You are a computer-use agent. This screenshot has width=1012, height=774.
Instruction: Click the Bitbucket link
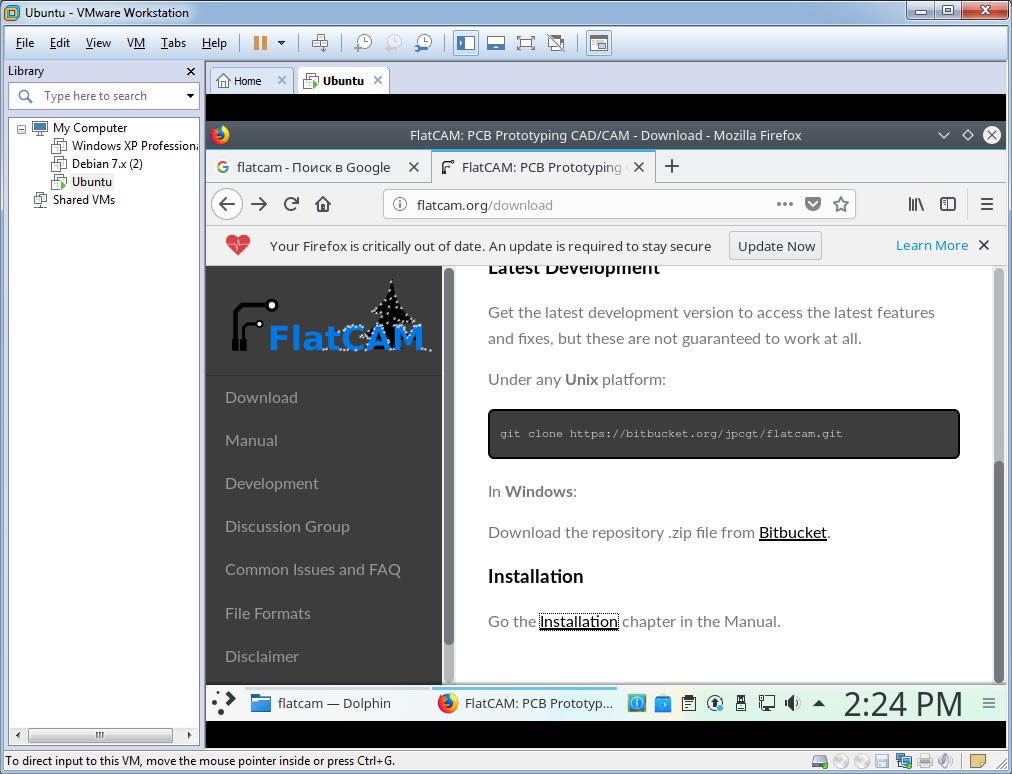(793, 533)
